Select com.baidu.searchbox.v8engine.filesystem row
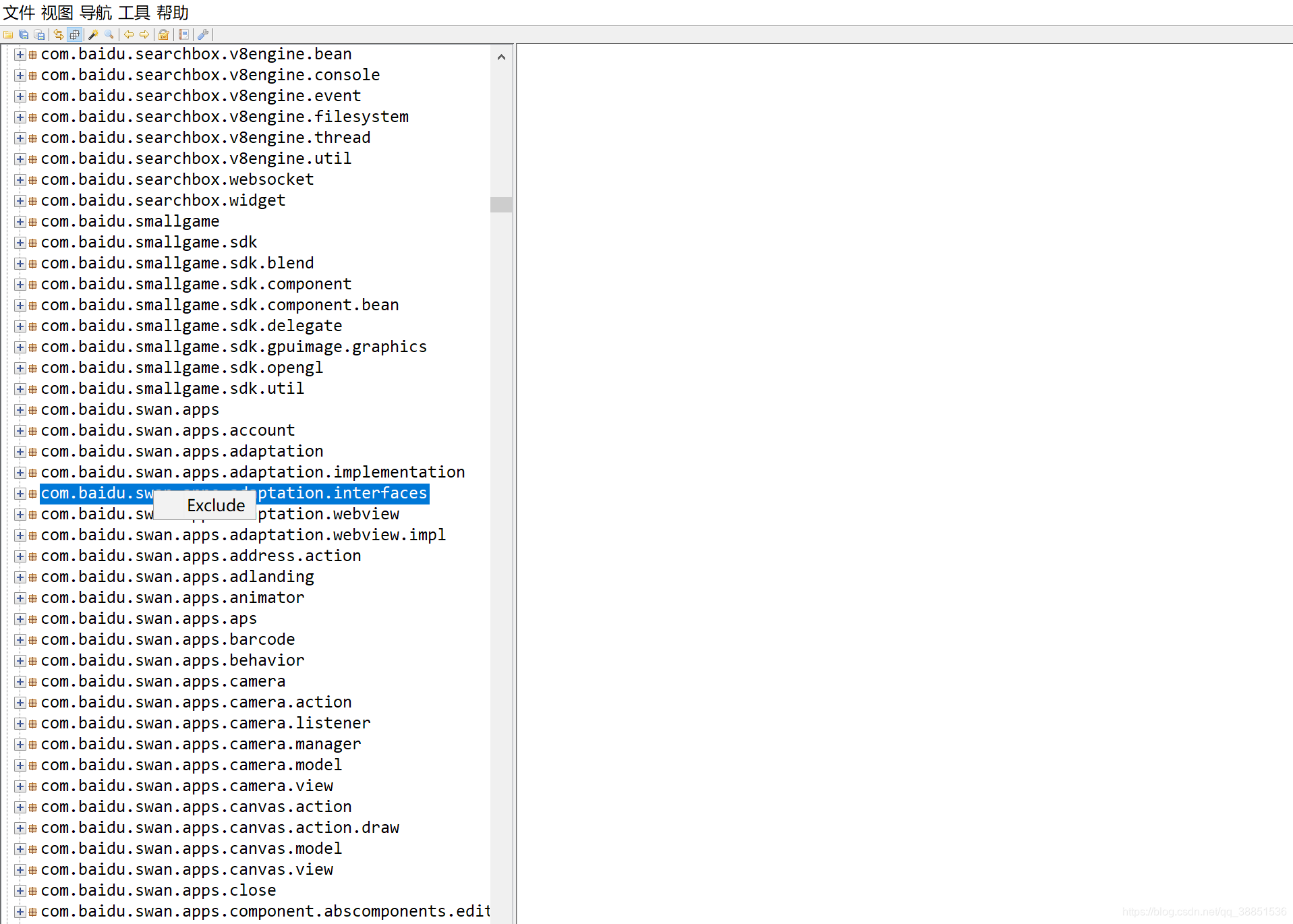Image resolution: width=1293 pixels, height=924 pixels. (225, 117)
